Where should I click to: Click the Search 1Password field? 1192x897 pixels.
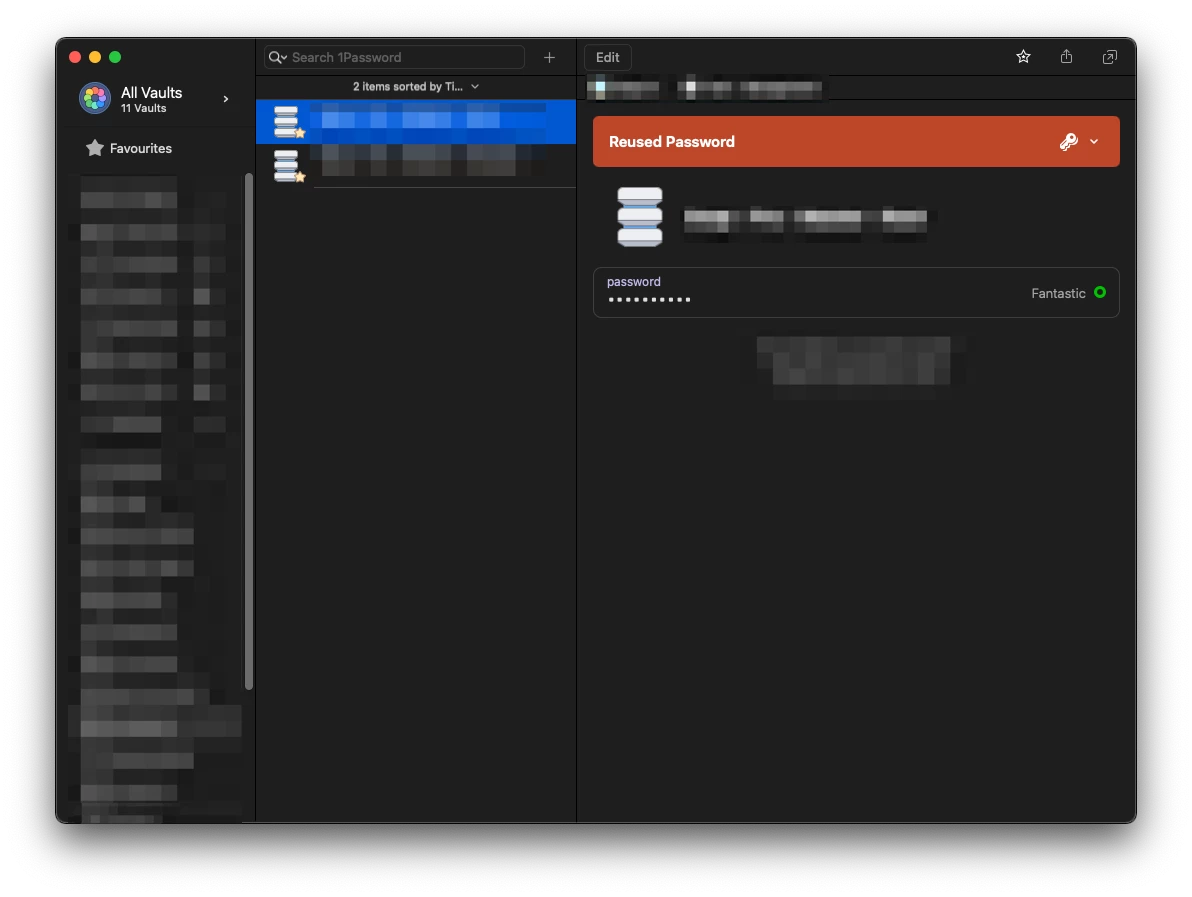pyautogui.click(x=394, y=57)
